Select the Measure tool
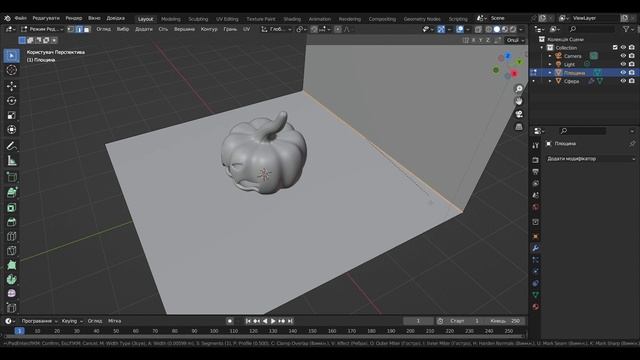Image resolution: width=640 pixels, height=360 pixels. coord(11,160)
